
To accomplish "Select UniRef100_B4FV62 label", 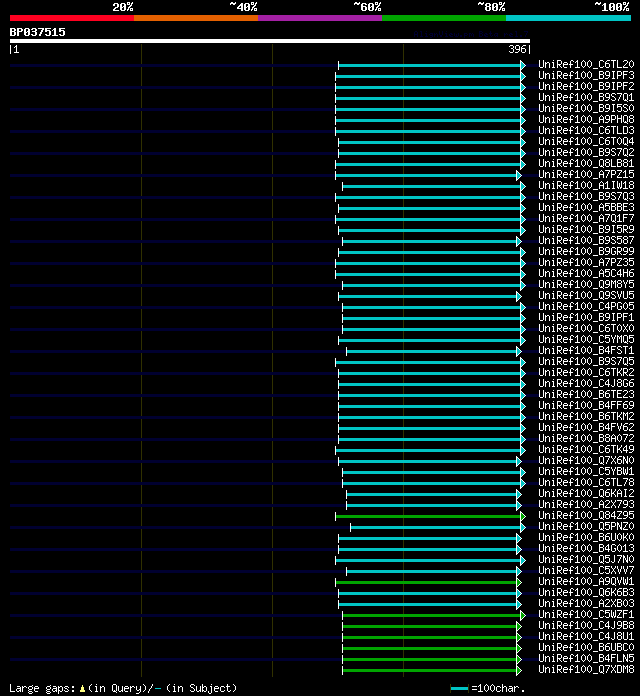I will [x=586, y=427].
